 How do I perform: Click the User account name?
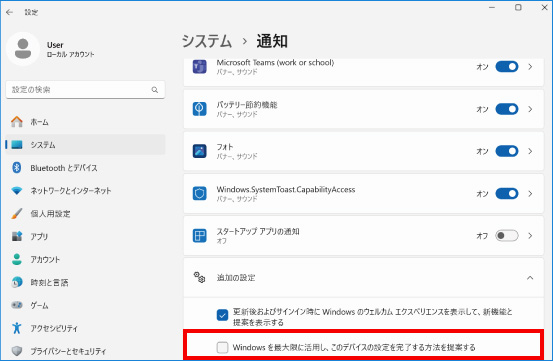pyautogui.click(x=55, y=45)
